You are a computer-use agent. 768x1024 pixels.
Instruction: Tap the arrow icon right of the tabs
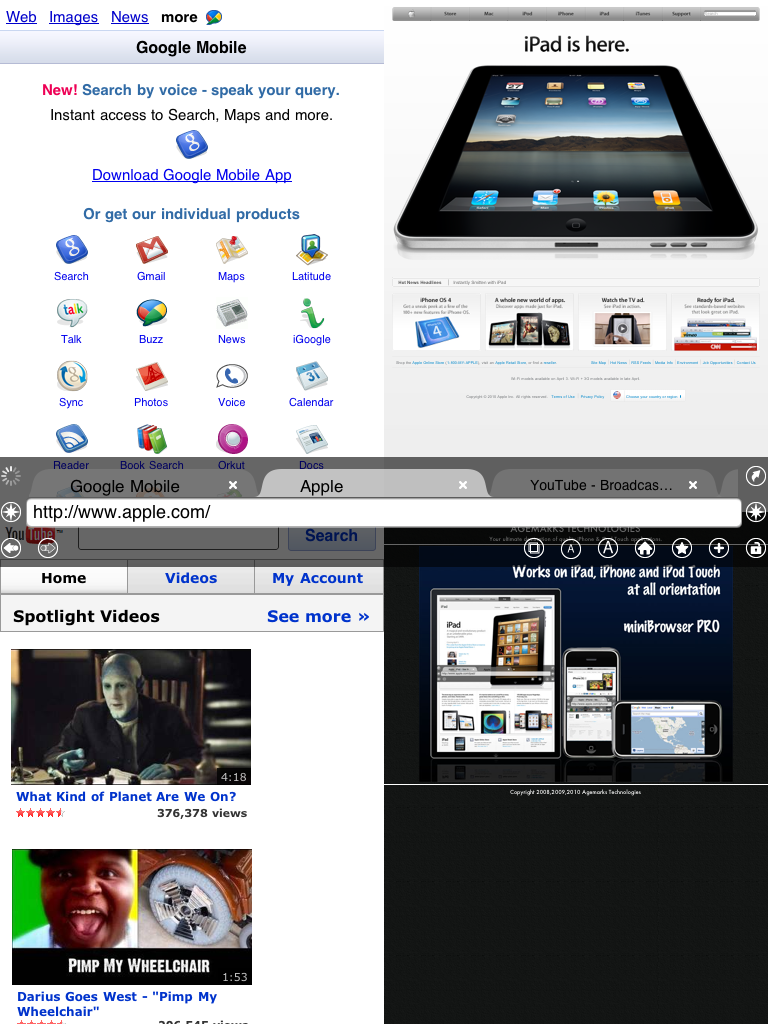pyautogui.click(x=756, y=475)
